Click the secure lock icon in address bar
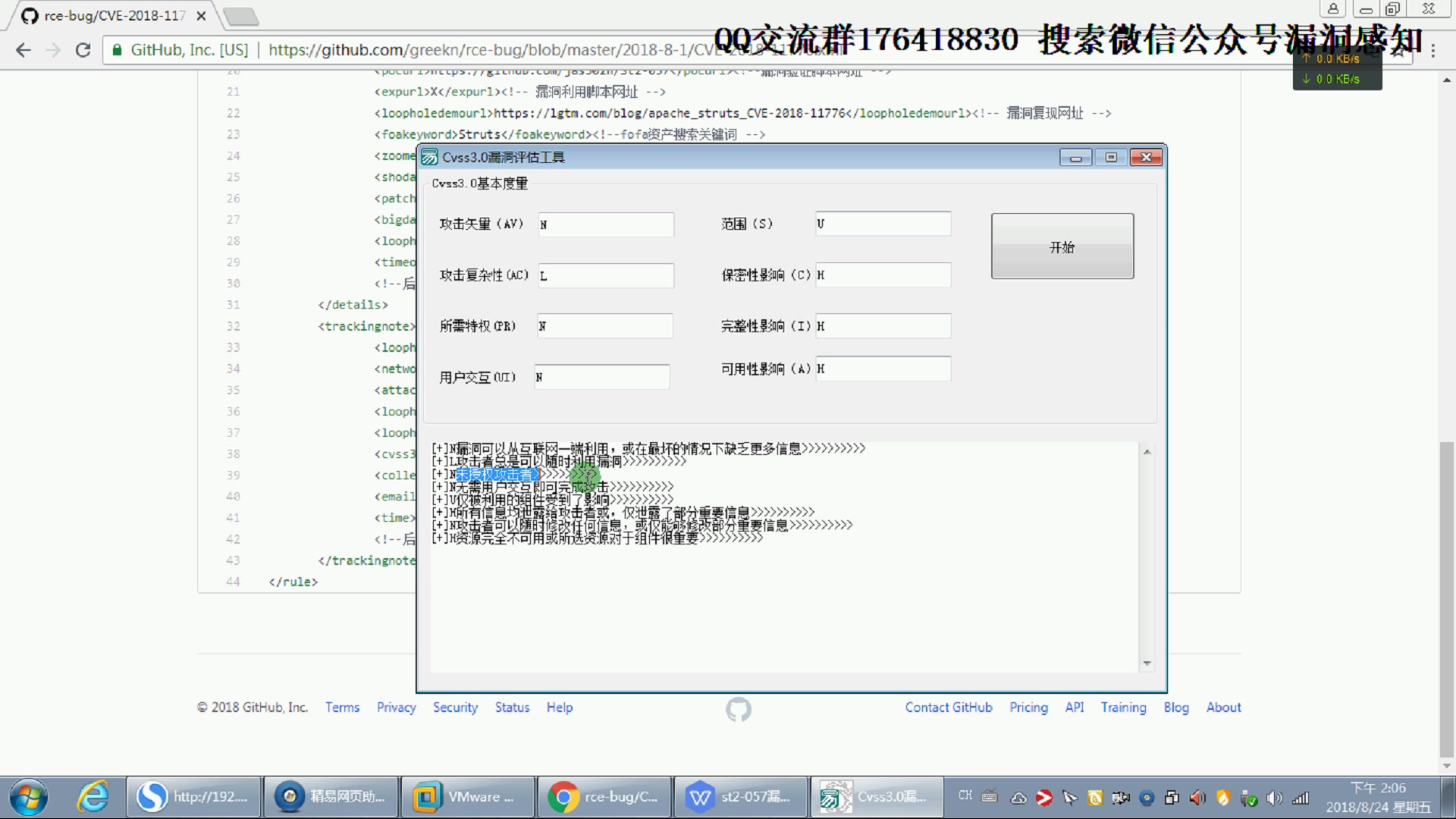1456x819 pixels. (117, 50)
